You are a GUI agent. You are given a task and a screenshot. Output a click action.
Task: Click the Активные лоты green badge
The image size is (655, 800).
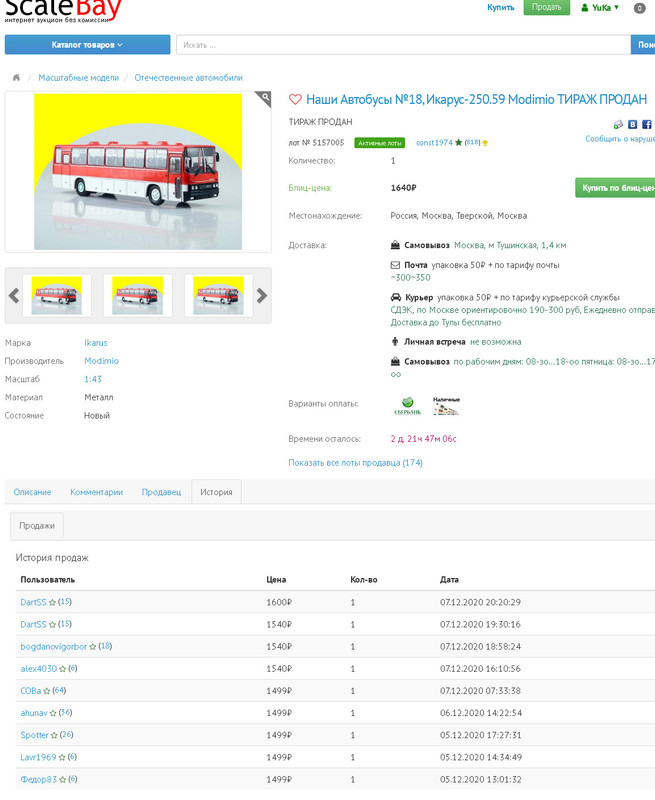(380, 143)
